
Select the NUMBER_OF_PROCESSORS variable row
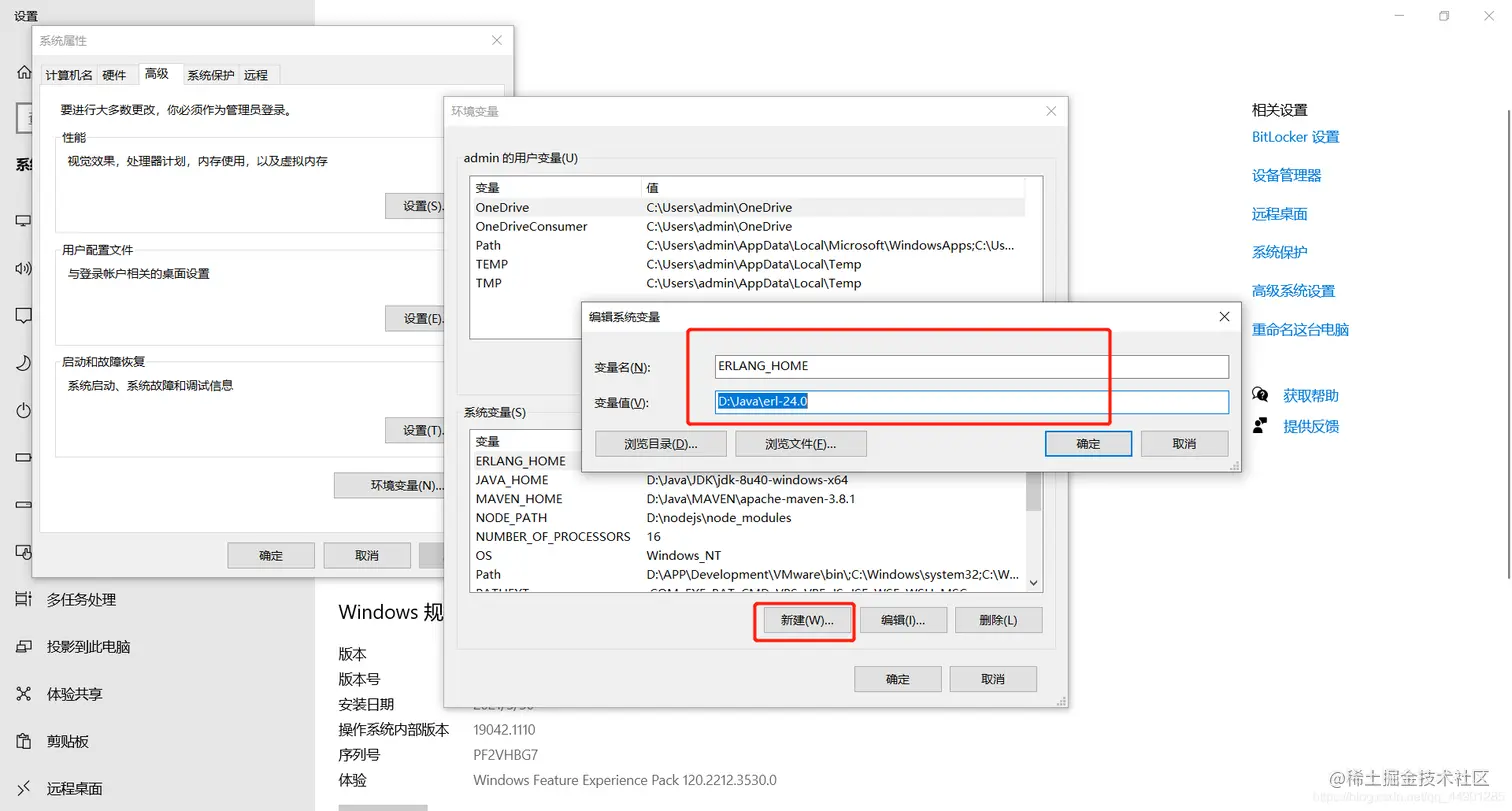748,537
